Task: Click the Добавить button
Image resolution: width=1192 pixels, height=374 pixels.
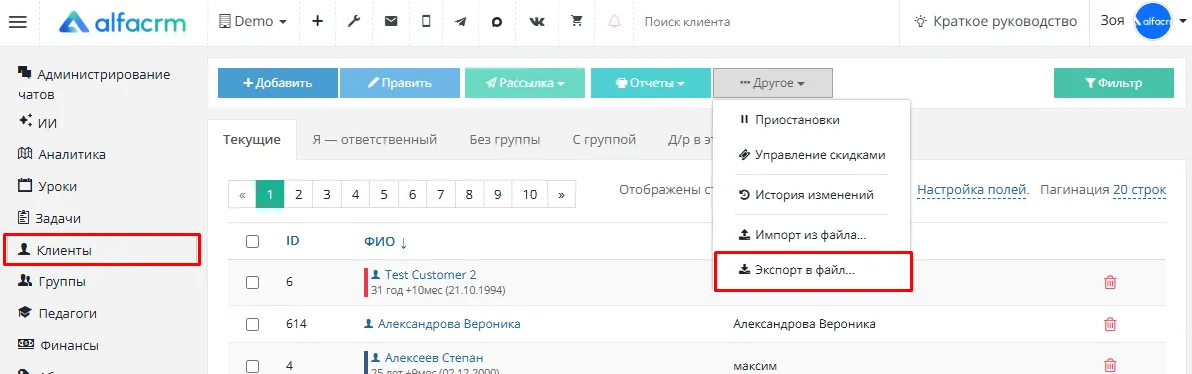Action: [x=277, y=83]
